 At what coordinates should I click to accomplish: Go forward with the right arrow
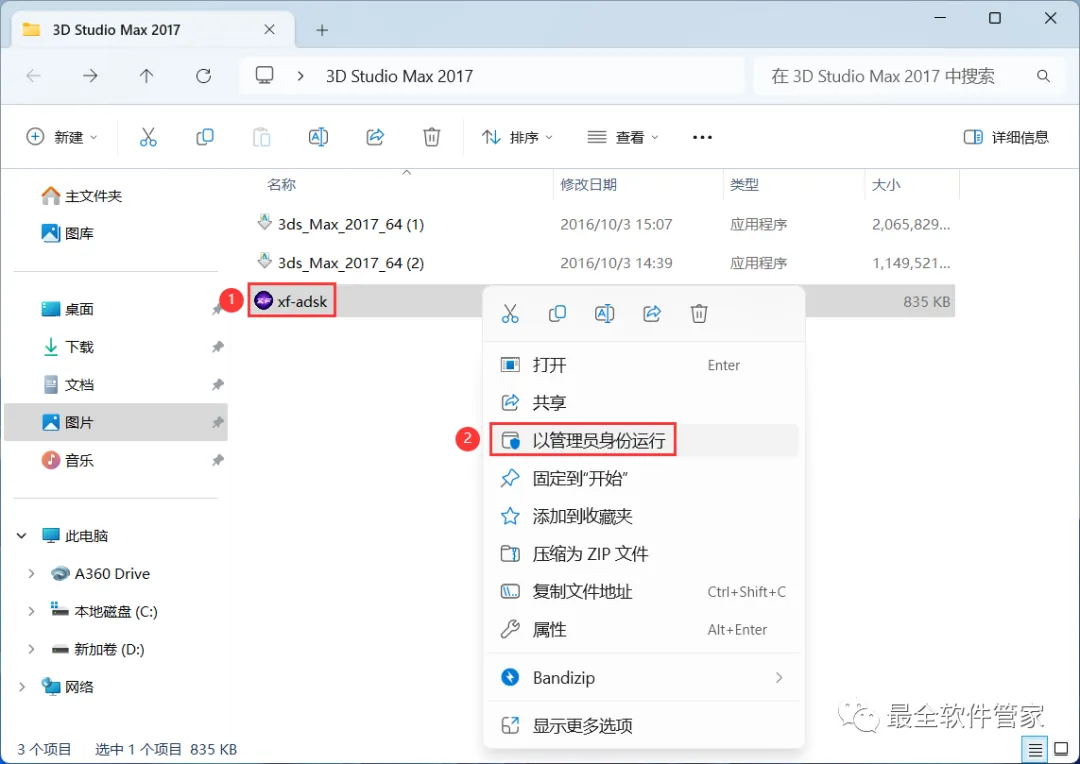(x=90, y=76)
